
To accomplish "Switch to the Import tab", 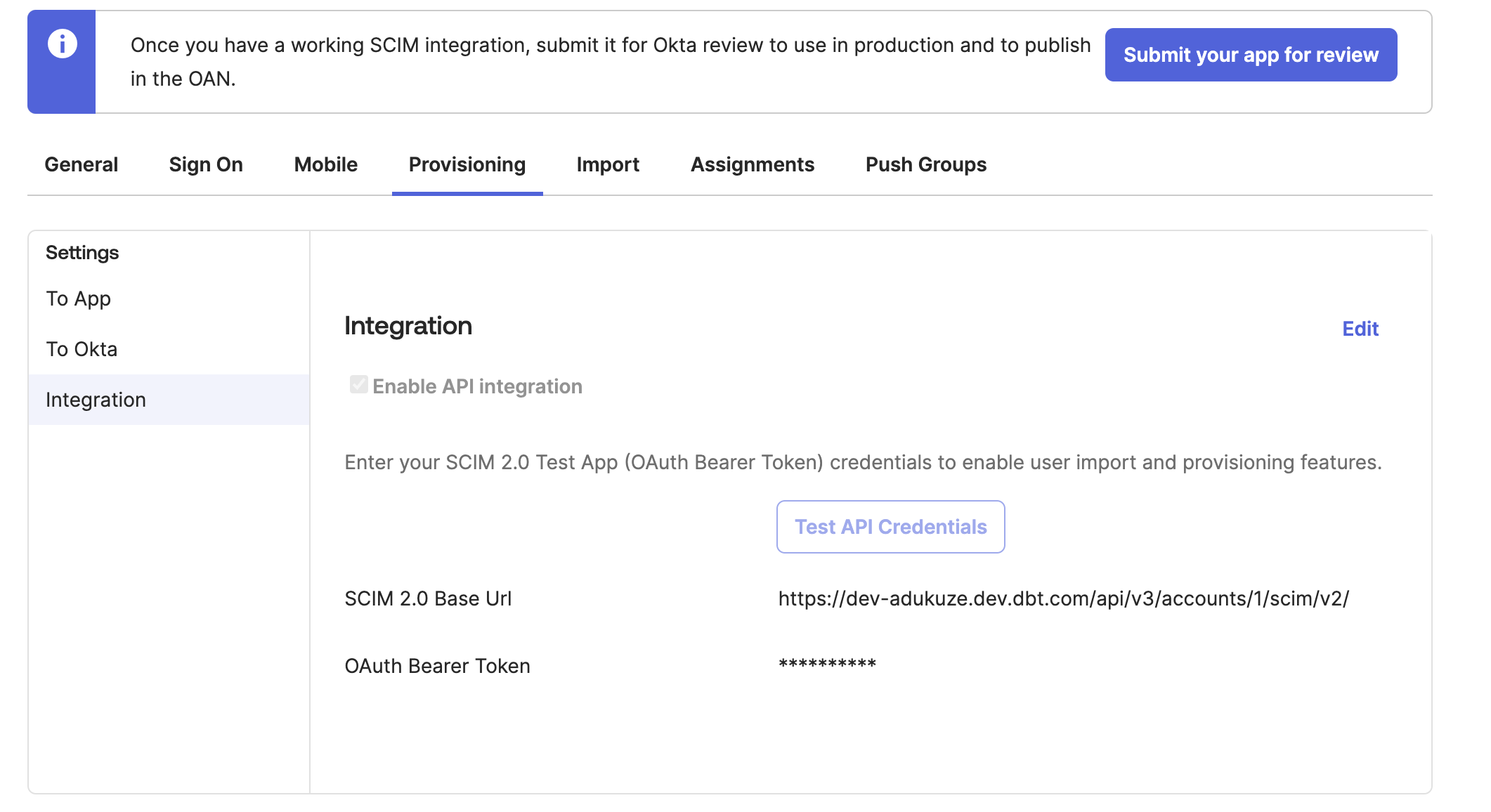I will [x=607, y=164].
